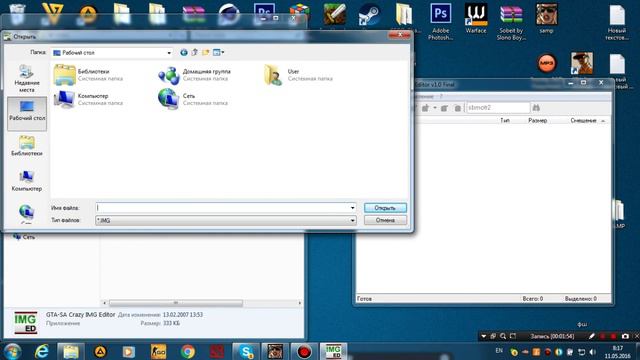Click the Открыть button
Screen dimensions: 640x360
tap(385, 208)
